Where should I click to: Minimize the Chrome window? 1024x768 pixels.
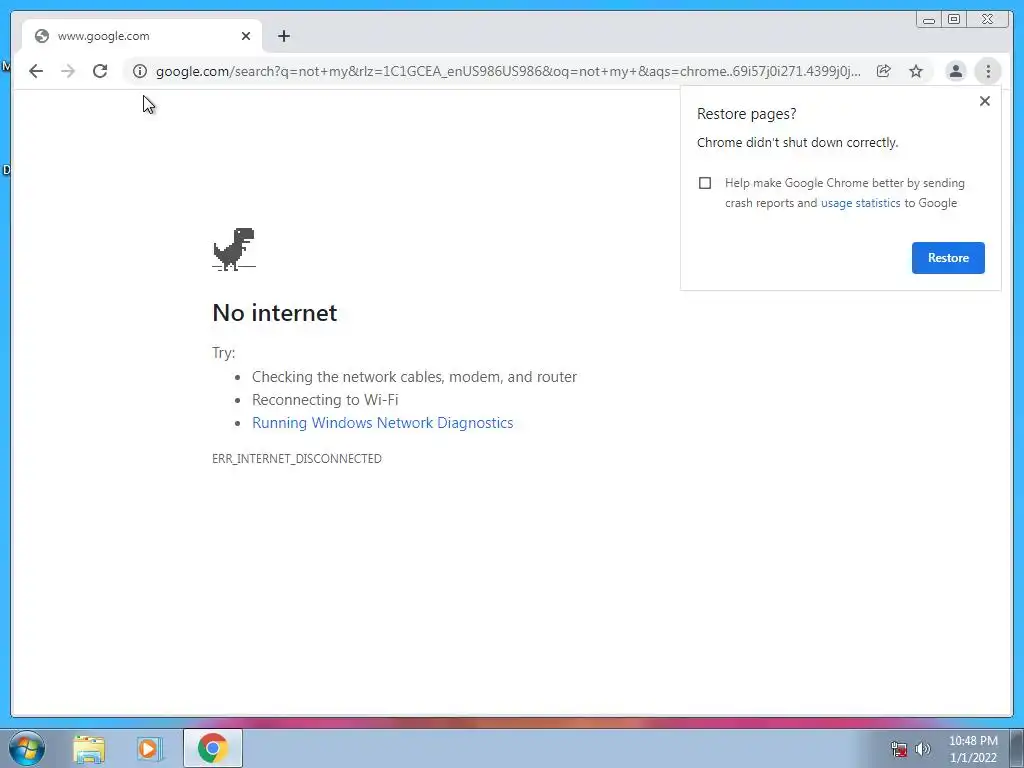point(929,20)
